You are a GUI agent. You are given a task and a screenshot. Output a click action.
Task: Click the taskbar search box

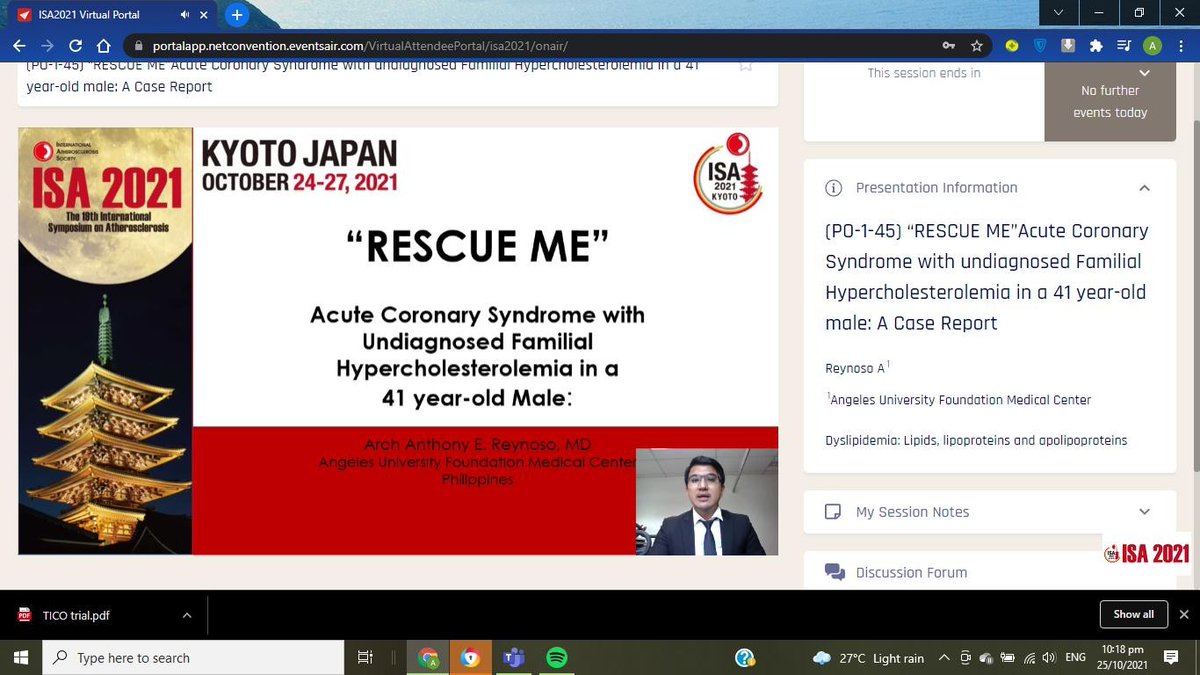click(194, 658)
